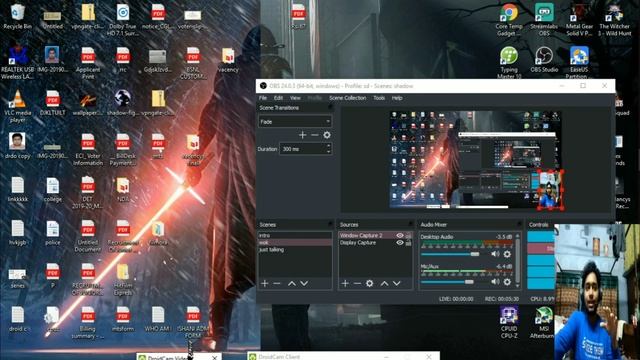Image resolution: width=640 pixels, height=360 pixels.
Task: Open the NDA folder on desktop
Action: (x=123, y=189)
